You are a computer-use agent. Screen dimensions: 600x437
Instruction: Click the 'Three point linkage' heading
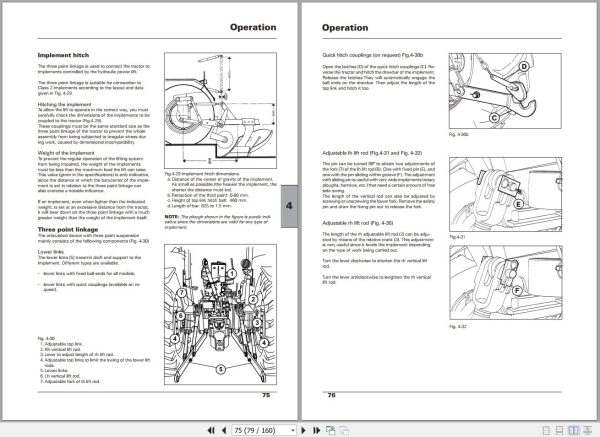tap(68, 229)
